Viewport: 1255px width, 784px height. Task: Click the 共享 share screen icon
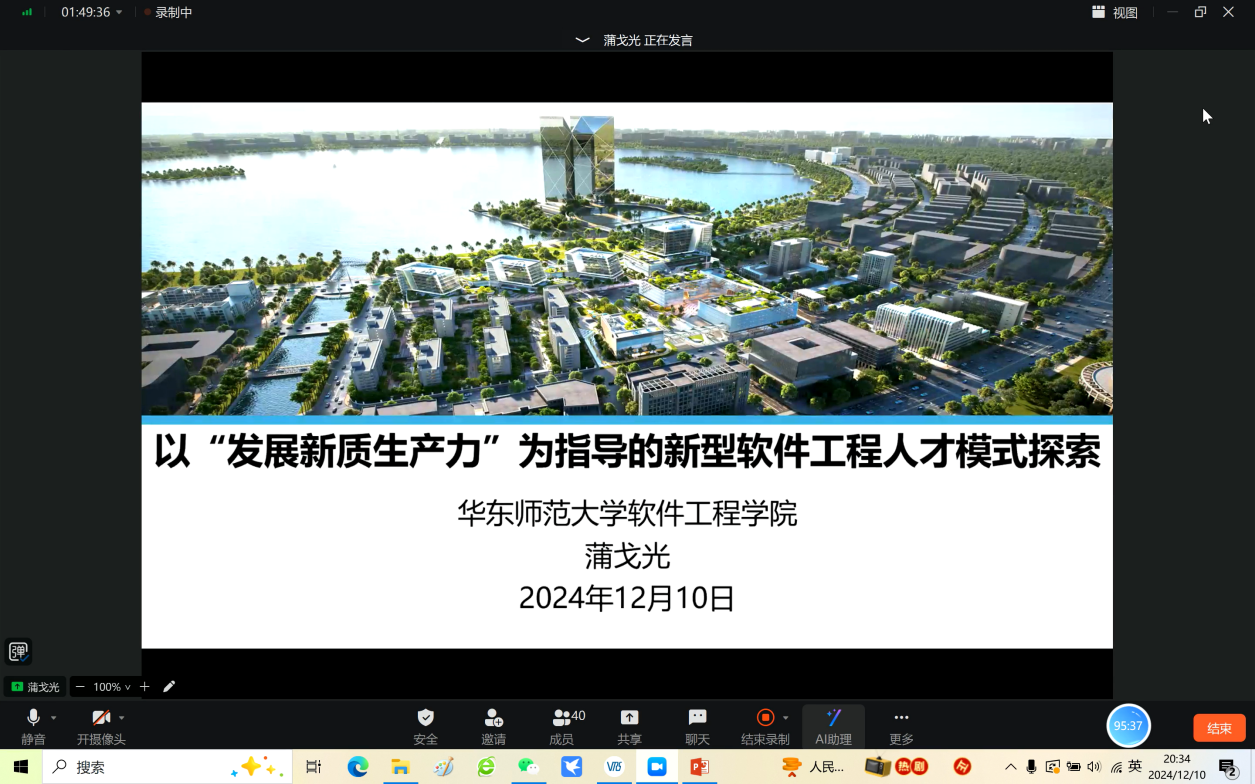tap(629, 725)
